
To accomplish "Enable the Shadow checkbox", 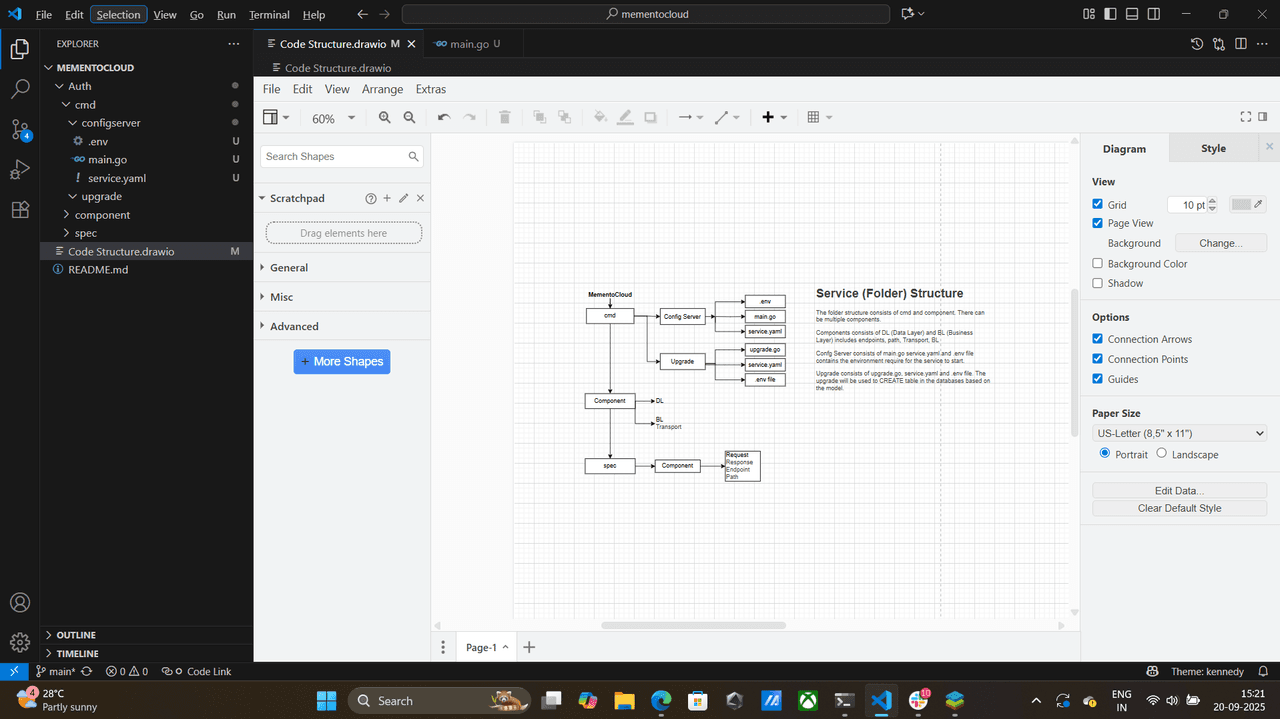I will pyautogui.click(x=1098, y=283).
